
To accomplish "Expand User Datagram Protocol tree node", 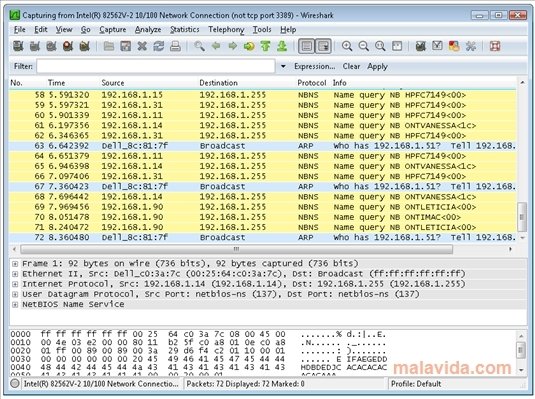I will (15, 295).
